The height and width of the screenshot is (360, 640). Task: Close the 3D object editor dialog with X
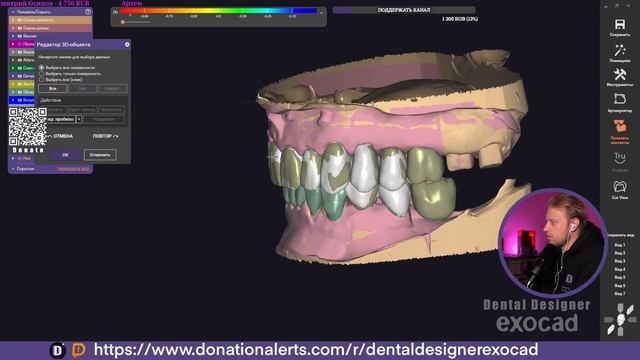(127, 44)
